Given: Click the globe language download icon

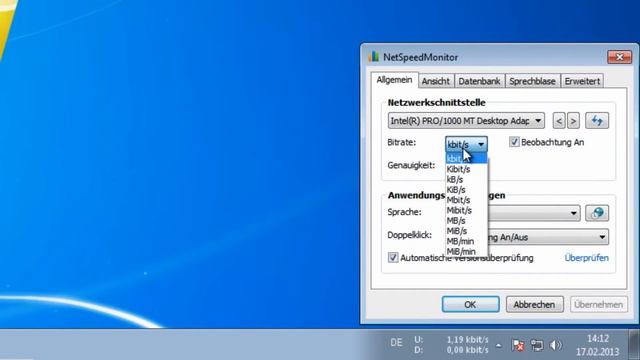Looking at the screenshot, I should click(597, 213).
